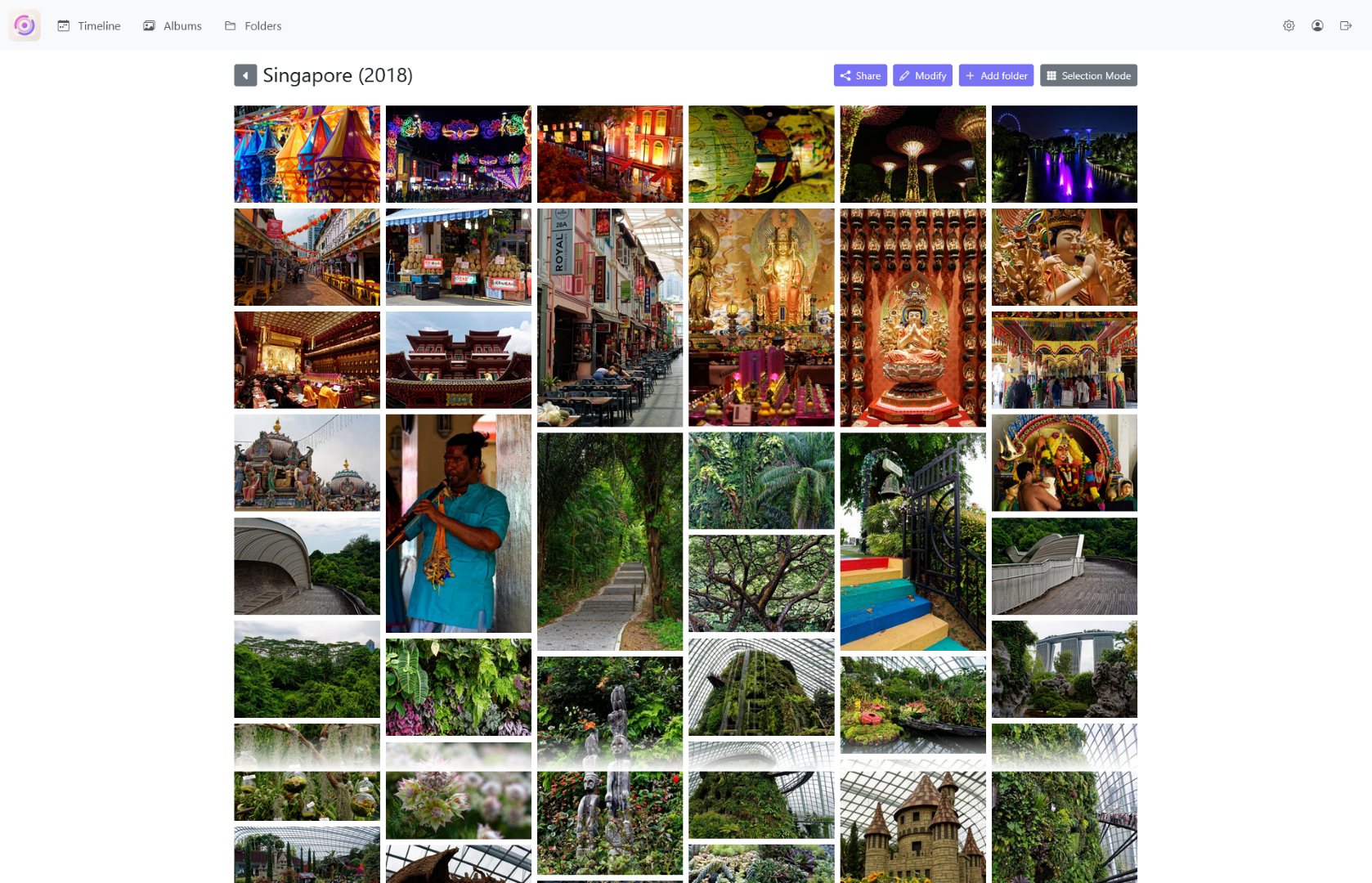
Task: Open the Share dialog
Action: [859, 75]
